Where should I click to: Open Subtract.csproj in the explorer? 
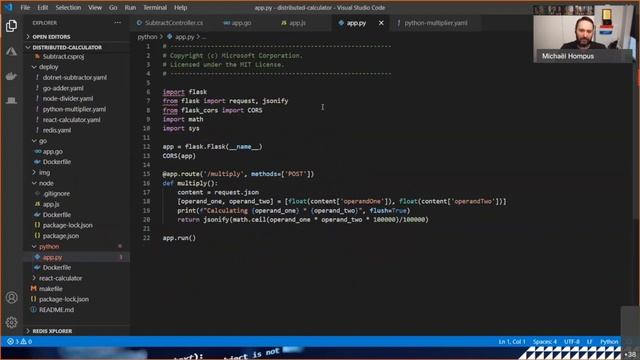coord(63,56)
